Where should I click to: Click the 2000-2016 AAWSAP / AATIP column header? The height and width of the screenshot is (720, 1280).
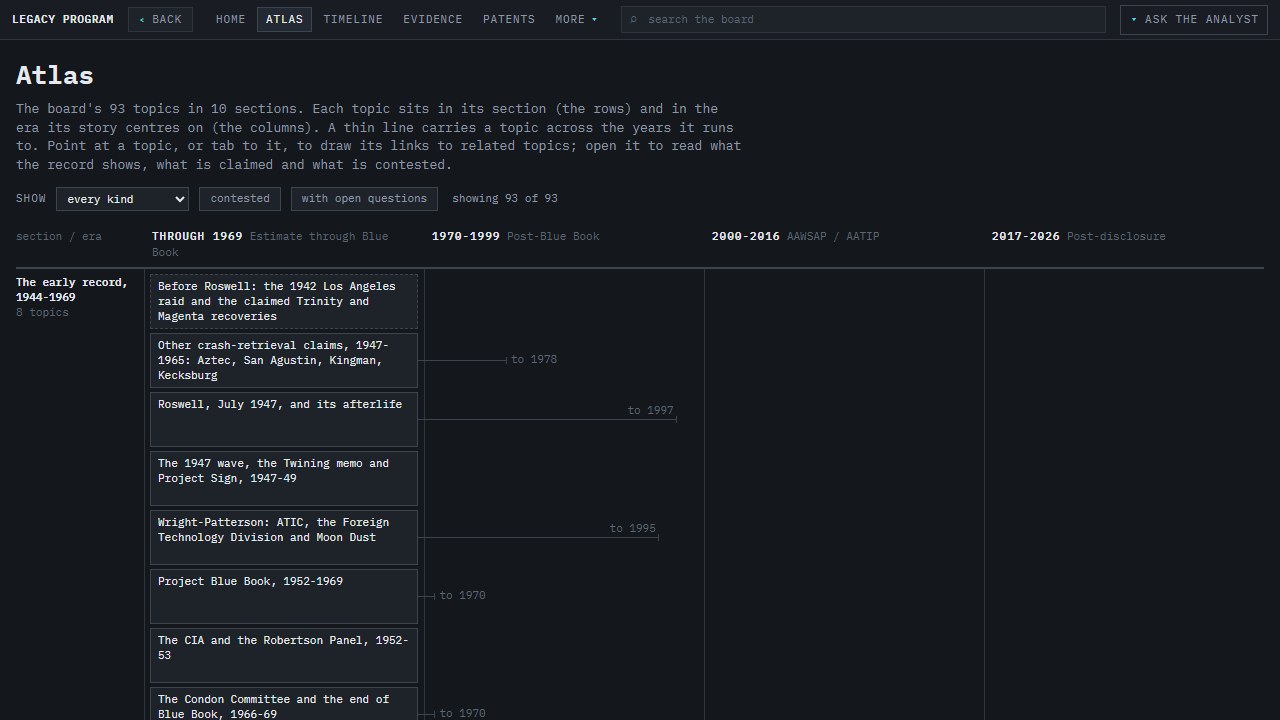796,236
